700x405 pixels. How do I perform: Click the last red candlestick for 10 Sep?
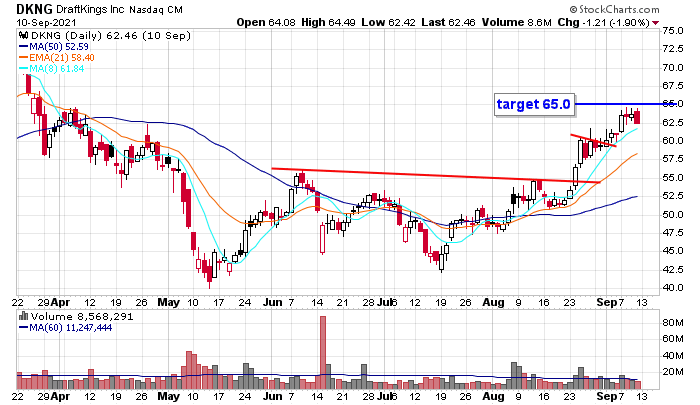tap(637, 117)
